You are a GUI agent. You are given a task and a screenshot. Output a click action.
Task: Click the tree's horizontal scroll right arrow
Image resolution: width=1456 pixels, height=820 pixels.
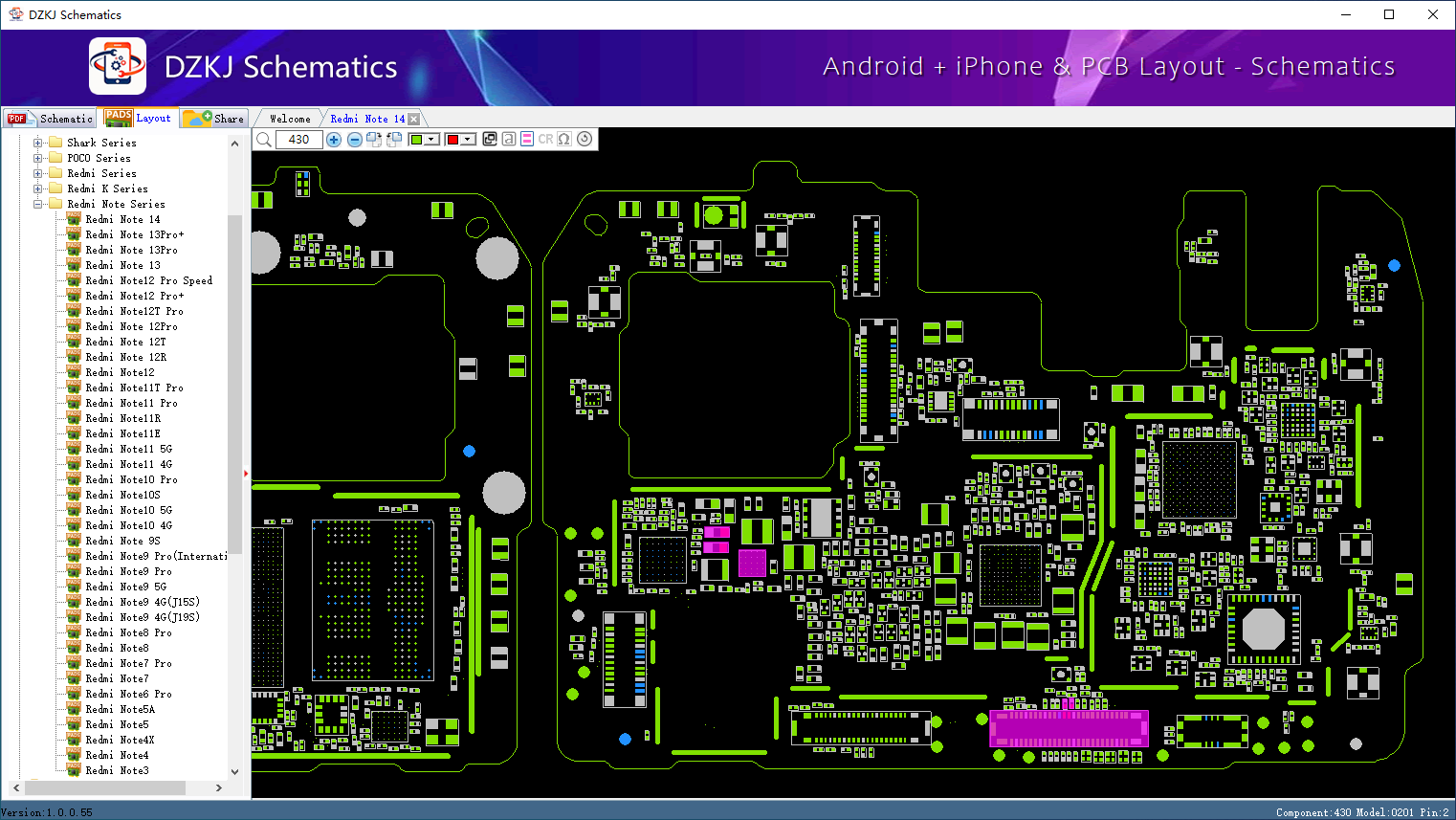[x=219, y=787]
